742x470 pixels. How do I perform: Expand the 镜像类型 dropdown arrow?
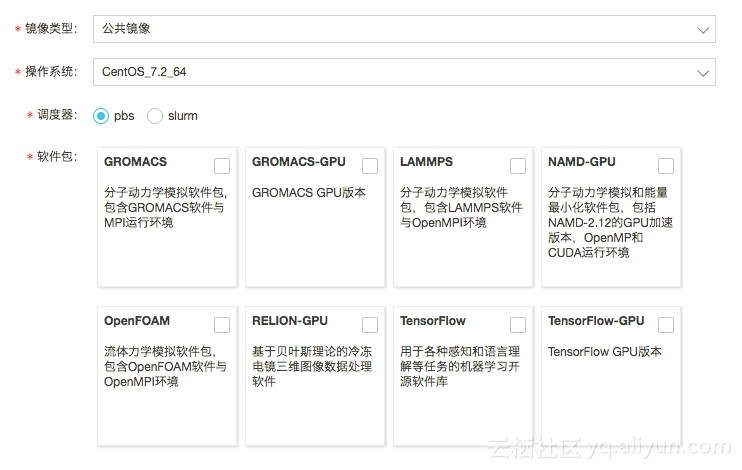click(703, 30)
